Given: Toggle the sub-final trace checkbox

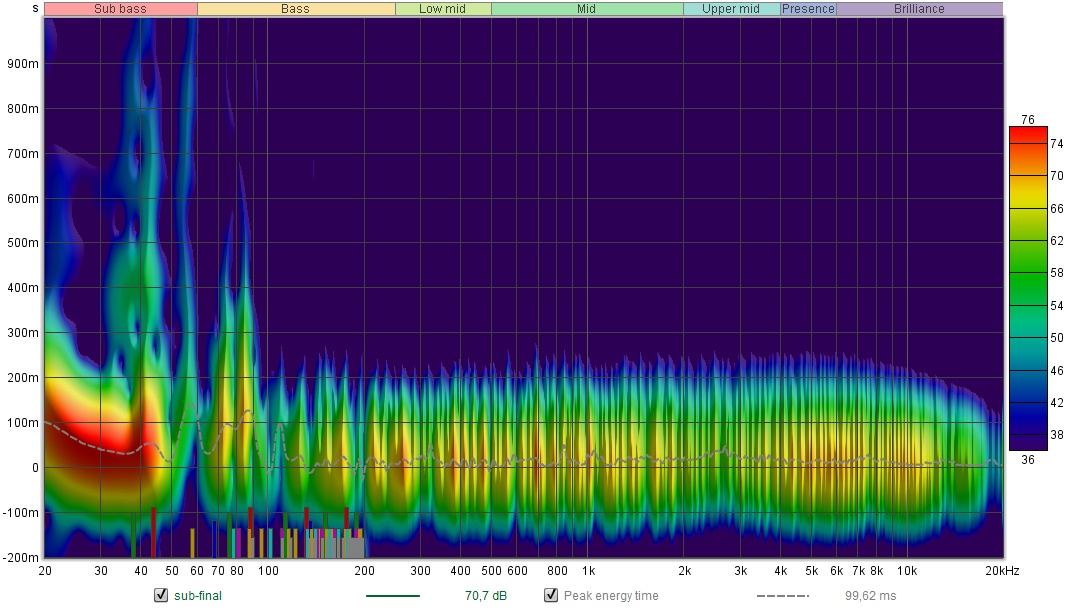Looking at the screenshot, I should pos(160,596).
